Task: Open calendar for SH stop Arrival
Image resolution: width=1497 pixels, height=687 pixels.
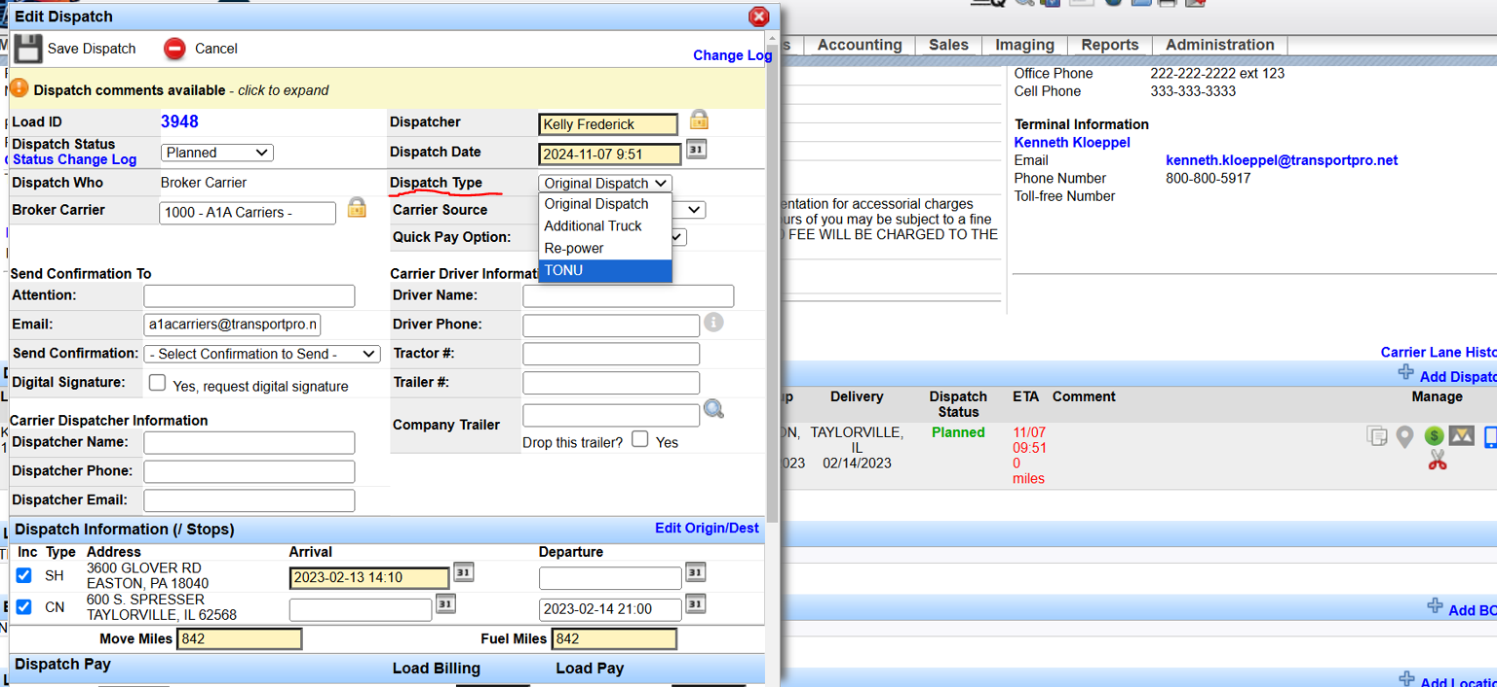Action: tap(463, 573)
